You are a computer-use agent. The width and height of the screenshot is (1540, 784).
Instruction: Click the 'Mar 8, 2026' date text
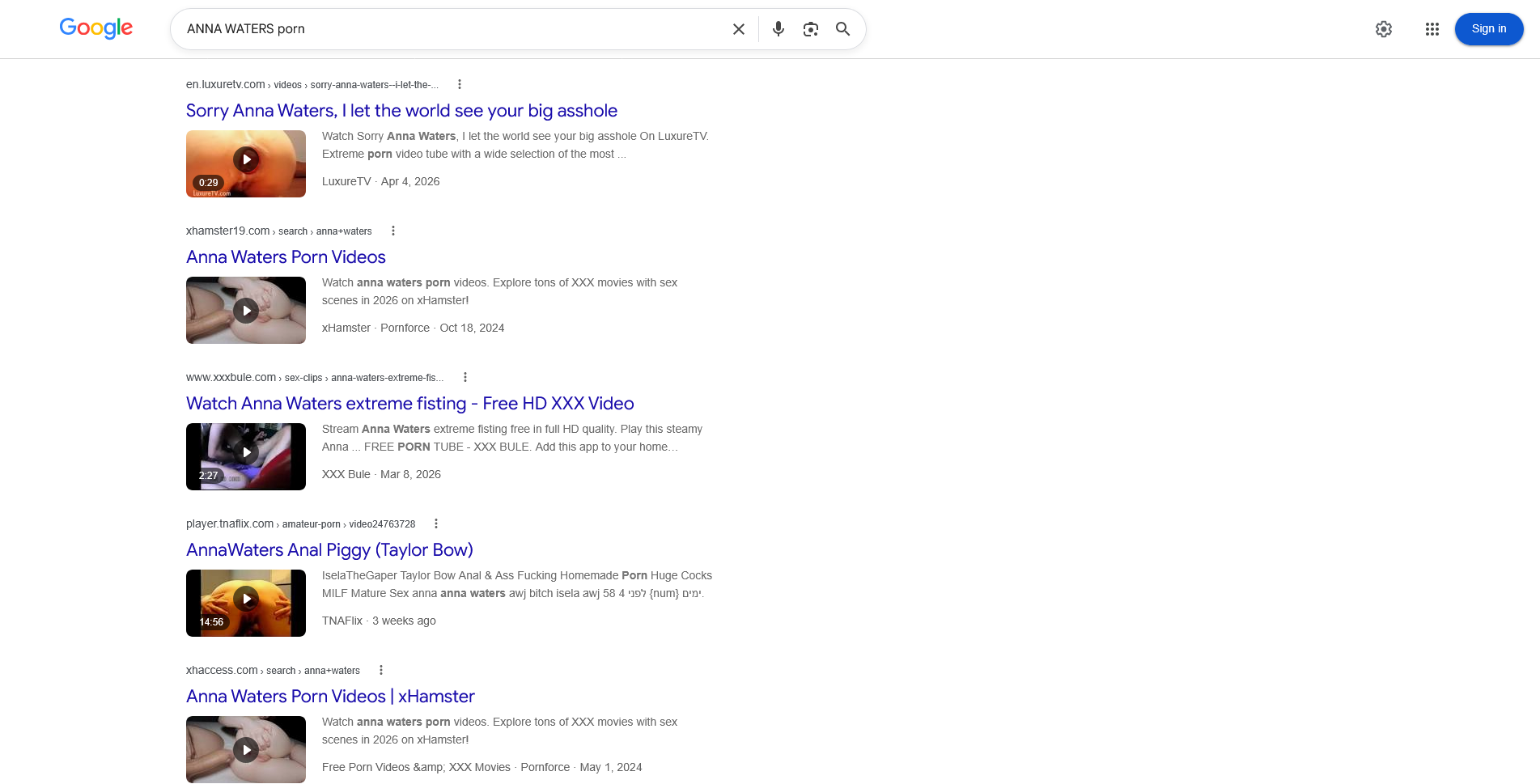(410, 474)
